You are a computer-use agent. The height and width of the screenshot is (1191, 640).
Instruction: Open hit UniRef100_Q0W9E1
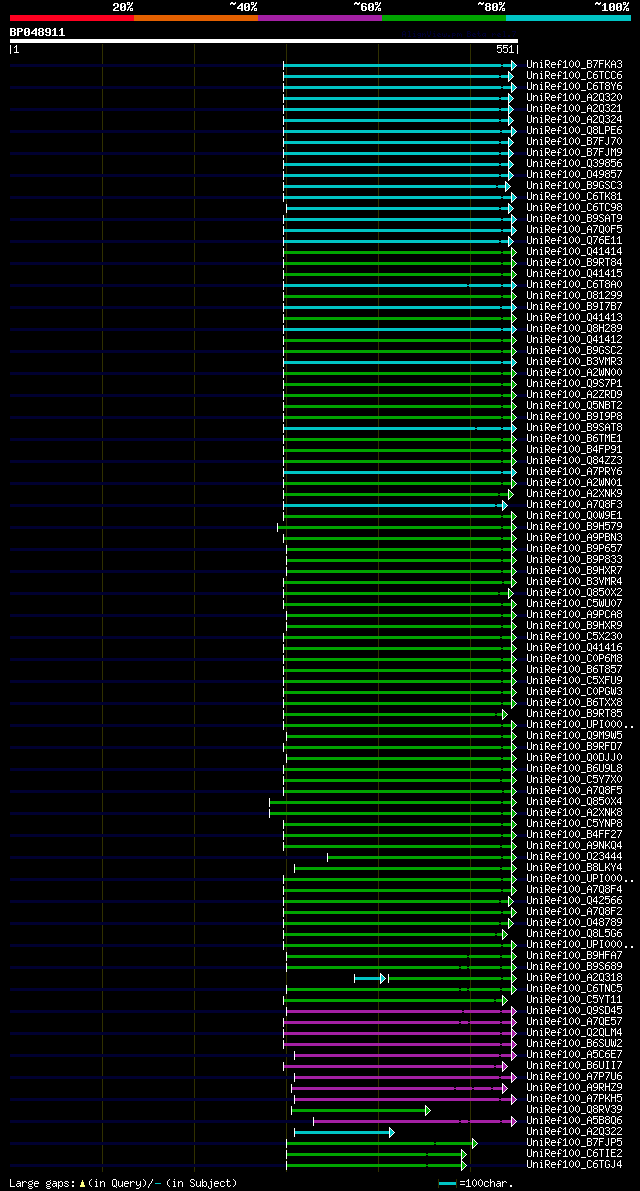(574, 516)
